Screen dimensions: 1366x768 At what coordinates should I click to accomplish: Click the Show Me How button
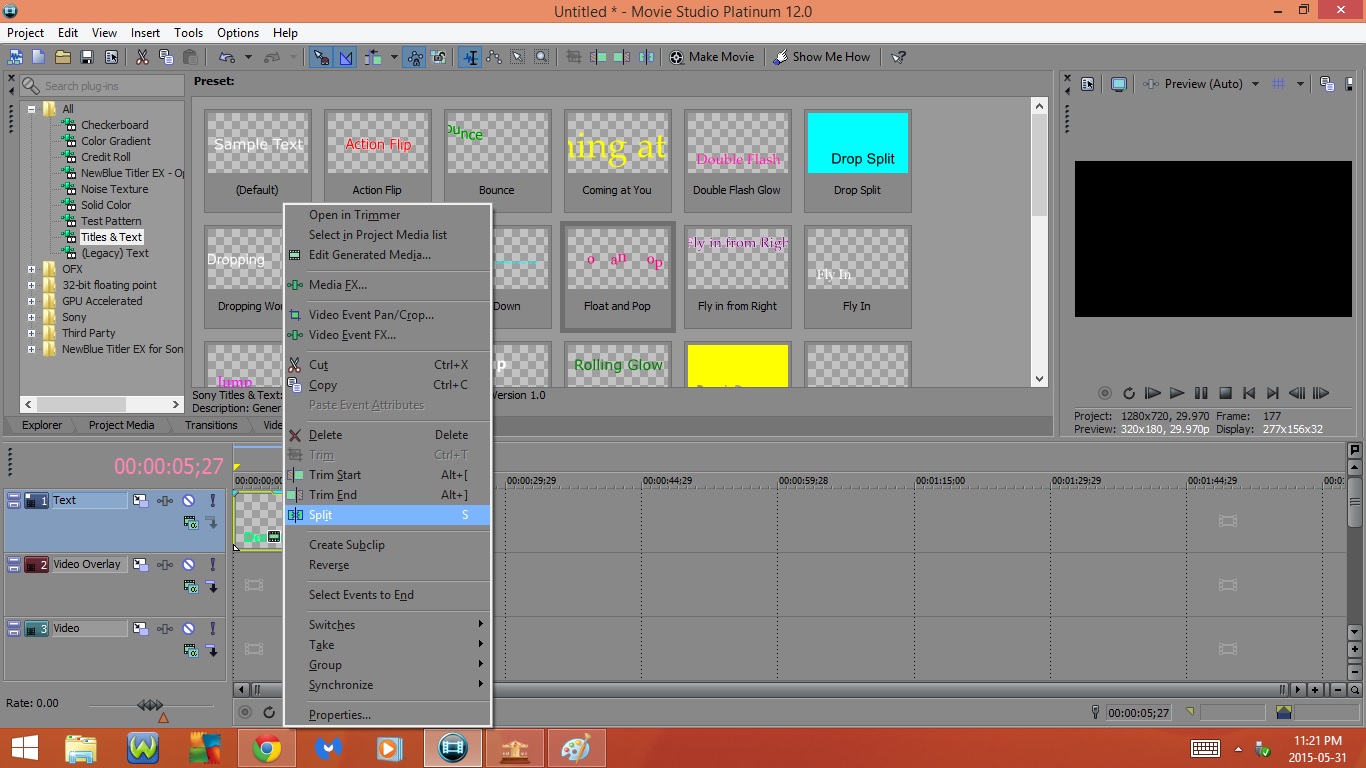tap(822, 57)
